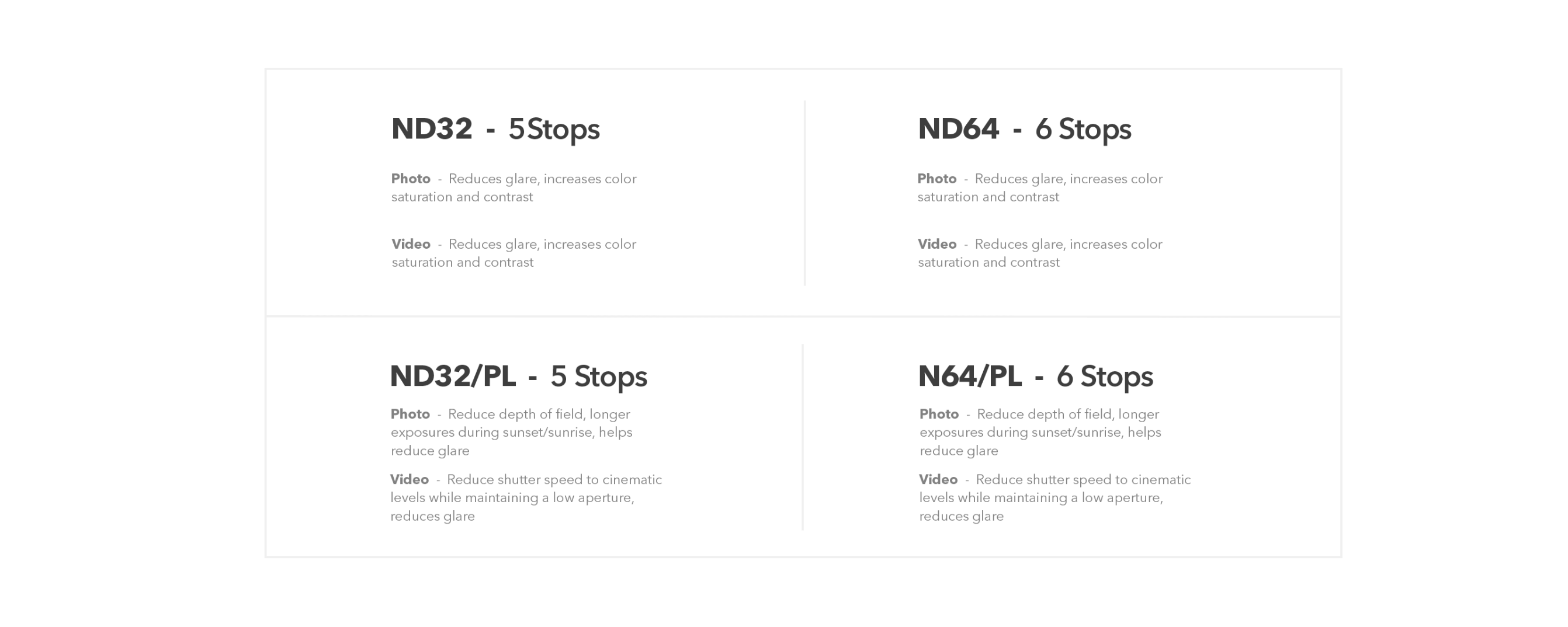
Task: Click N64/PL photo text about sunset/sunrise
Action: [x=1040, y=433]
